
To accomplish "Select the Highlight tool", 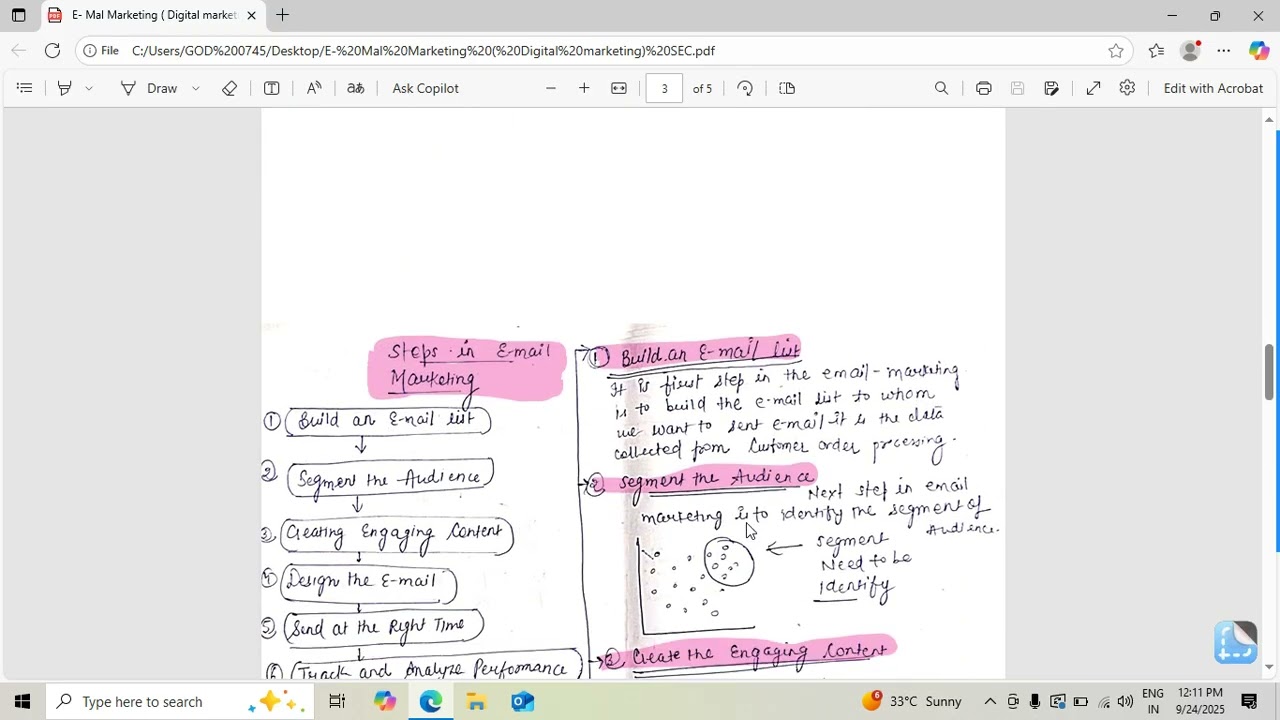I will coord(64,88).
